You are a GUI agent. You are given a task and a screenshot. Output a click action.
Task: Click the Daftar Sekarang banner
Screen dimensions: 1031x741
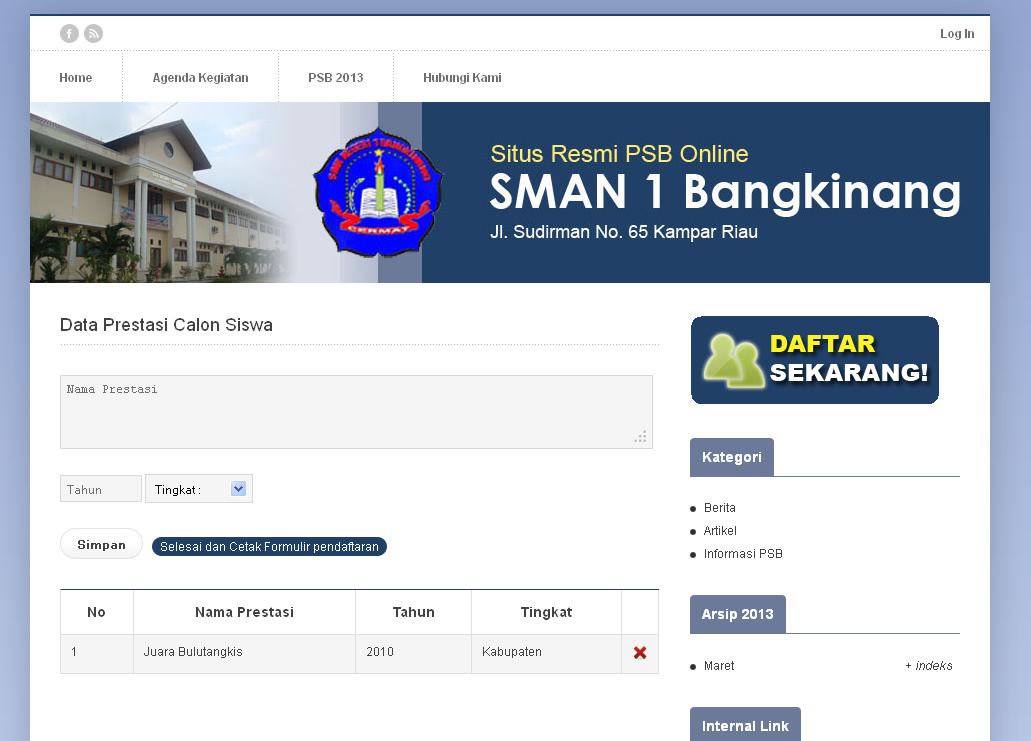coord(814,360)
